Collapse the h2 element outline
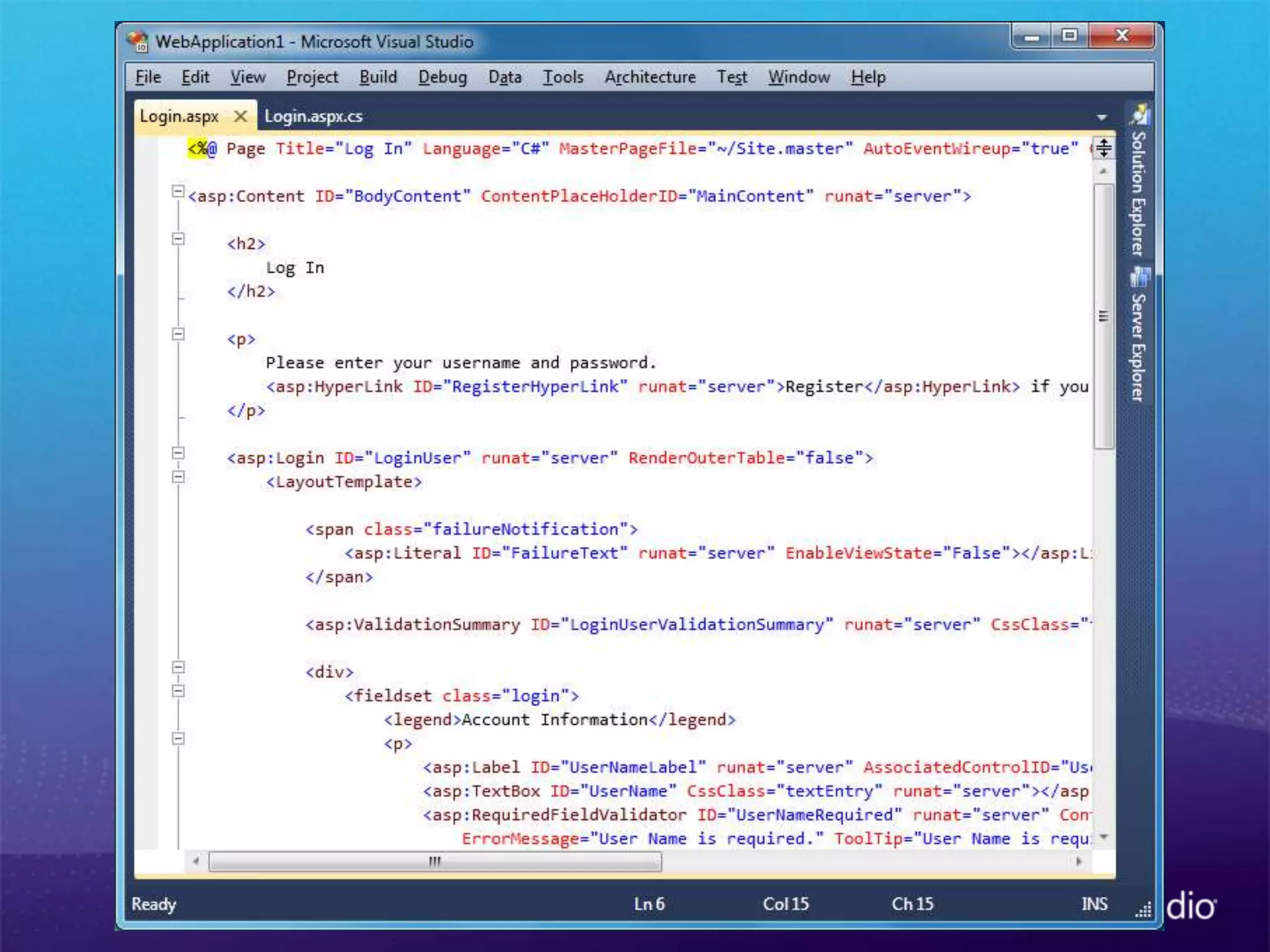This screenshot has width=1270, height=952. click(178, 239)
